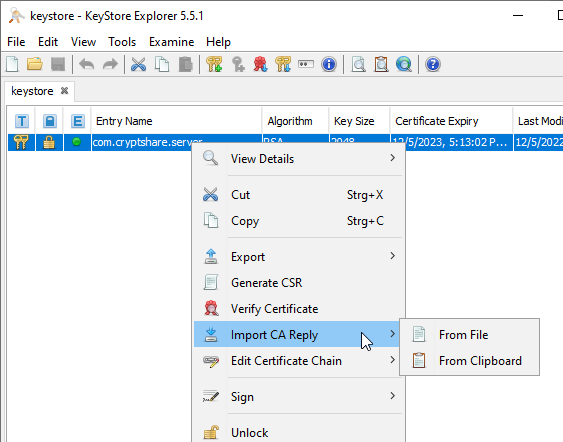Open the Edit menu

[48, 42]
